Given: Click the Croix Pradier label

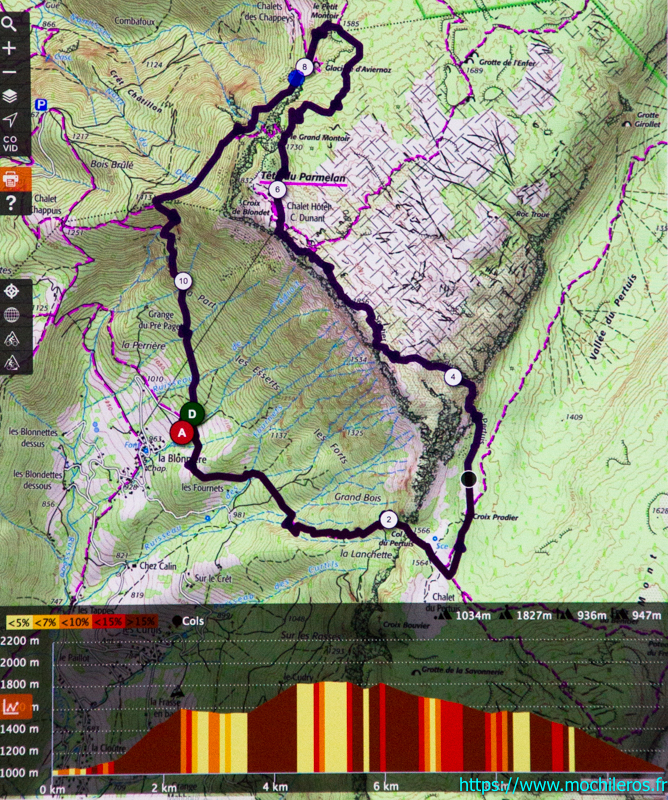Looking at the screenshot, I should 495,517.
